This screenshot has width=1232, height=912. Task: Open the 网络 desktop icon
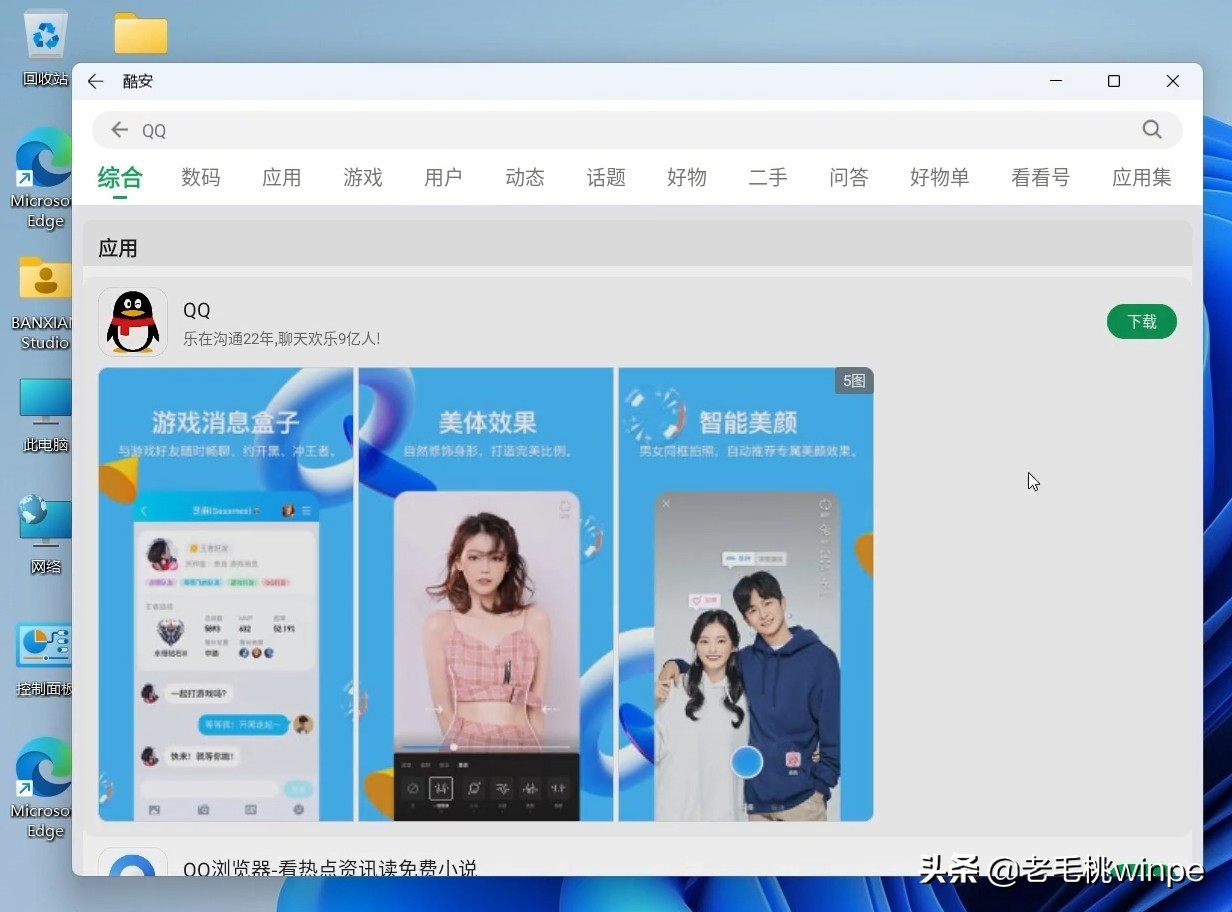[x=45, y=535]
